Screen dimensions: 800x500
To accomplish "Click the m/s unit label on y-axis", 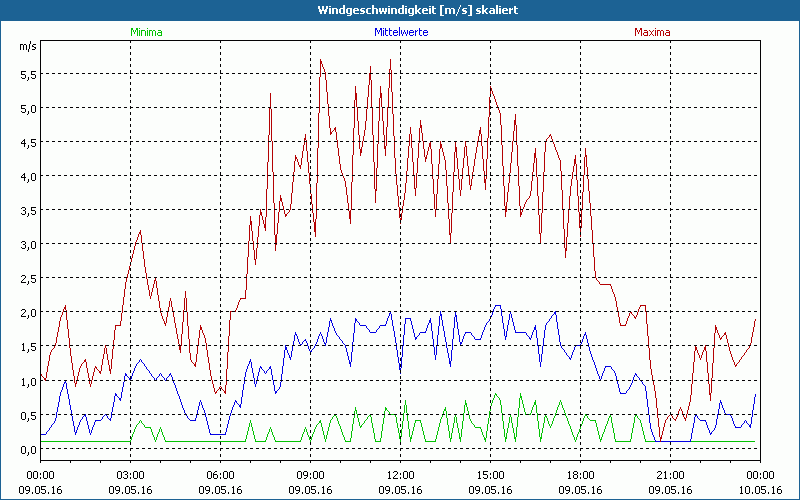I will 26,47.
